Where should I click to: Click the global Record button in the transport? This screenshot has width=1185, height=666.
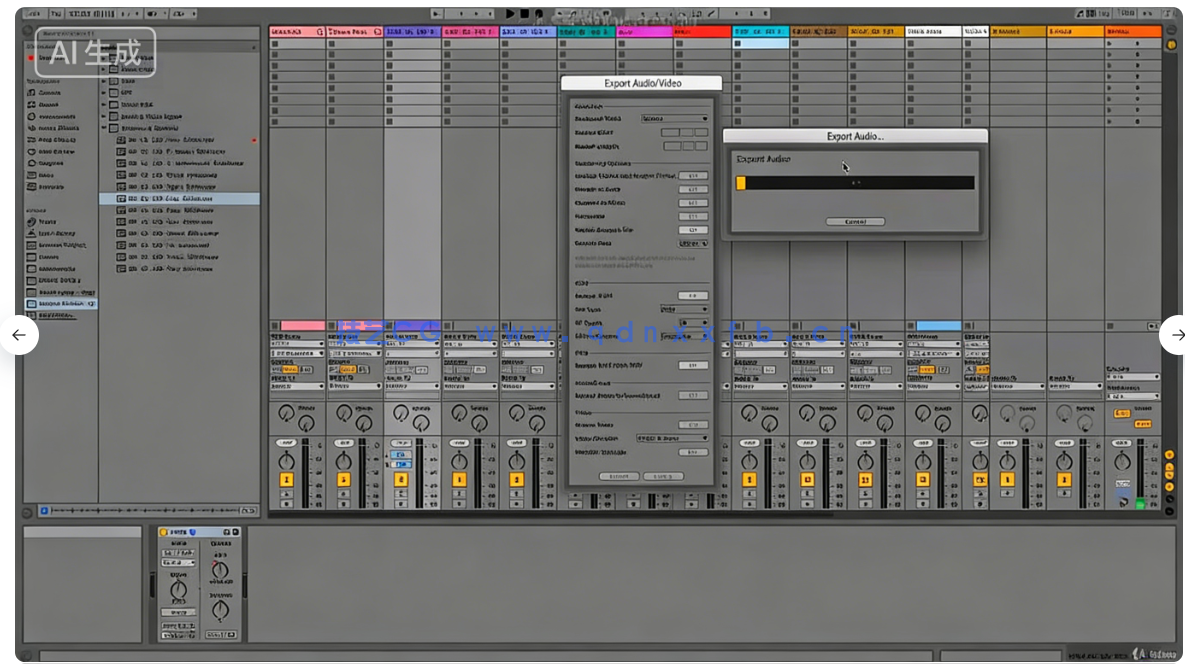(x=538, y=13)
